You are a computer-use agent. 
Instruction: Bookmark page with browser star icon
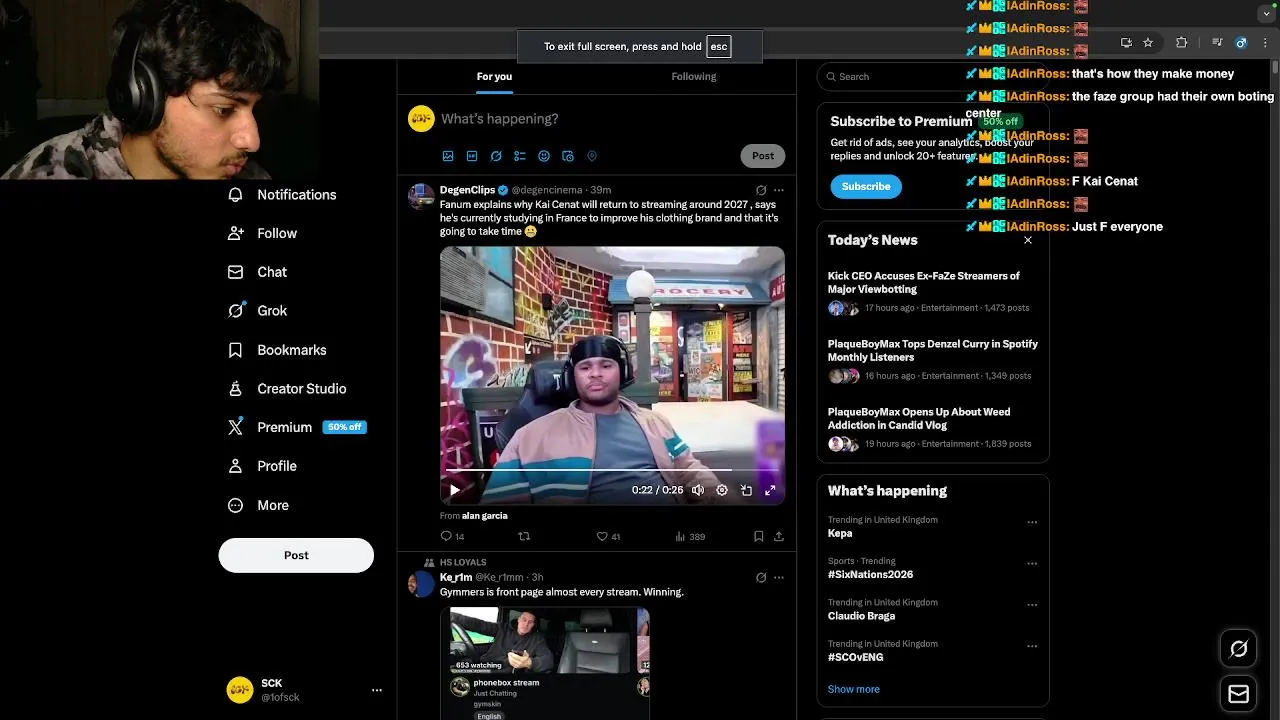coord(1148,43)
